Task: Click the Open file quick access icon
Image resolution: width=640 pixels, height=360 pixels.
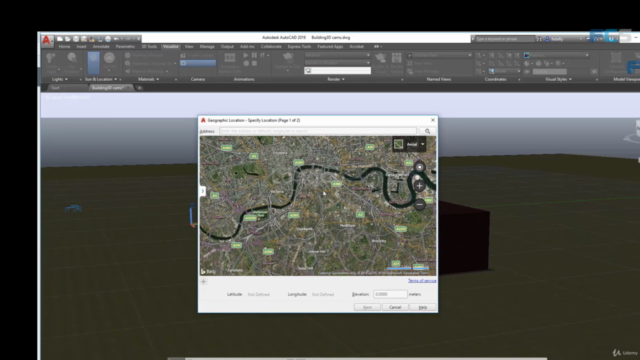Action: [x=68, y=39]
